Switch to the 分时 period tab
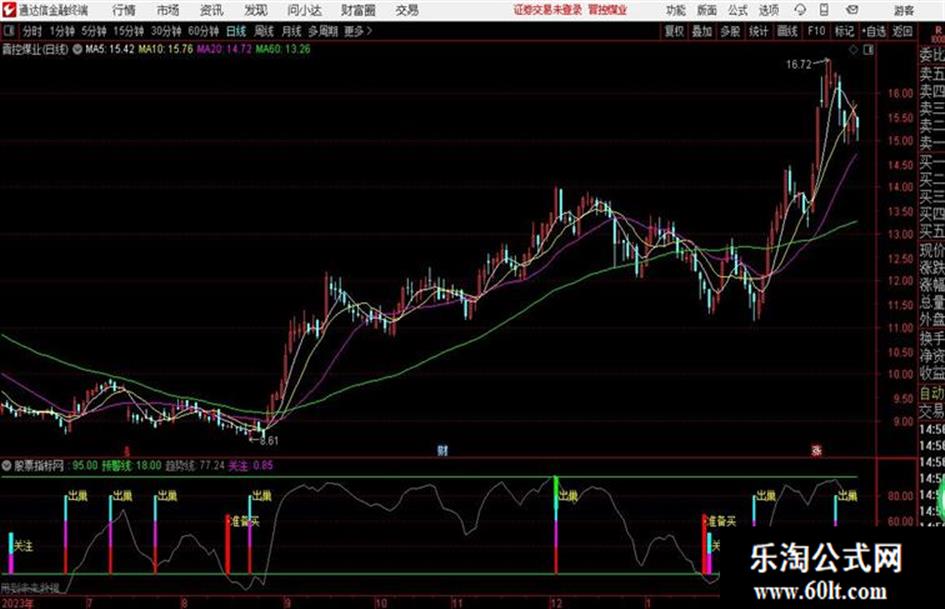 [x=33, y=31]
